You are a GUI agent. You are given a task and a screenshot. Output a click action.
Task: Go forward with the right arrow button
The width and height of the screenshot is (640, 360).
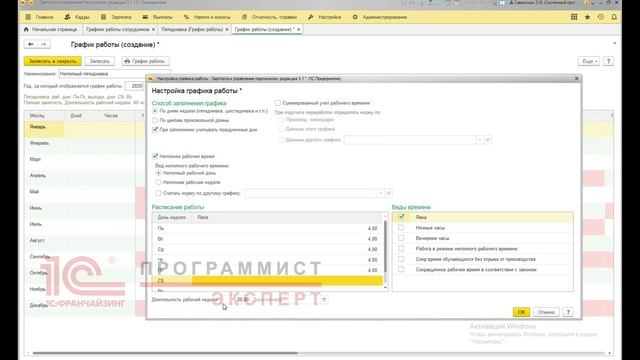click(44, 44)
